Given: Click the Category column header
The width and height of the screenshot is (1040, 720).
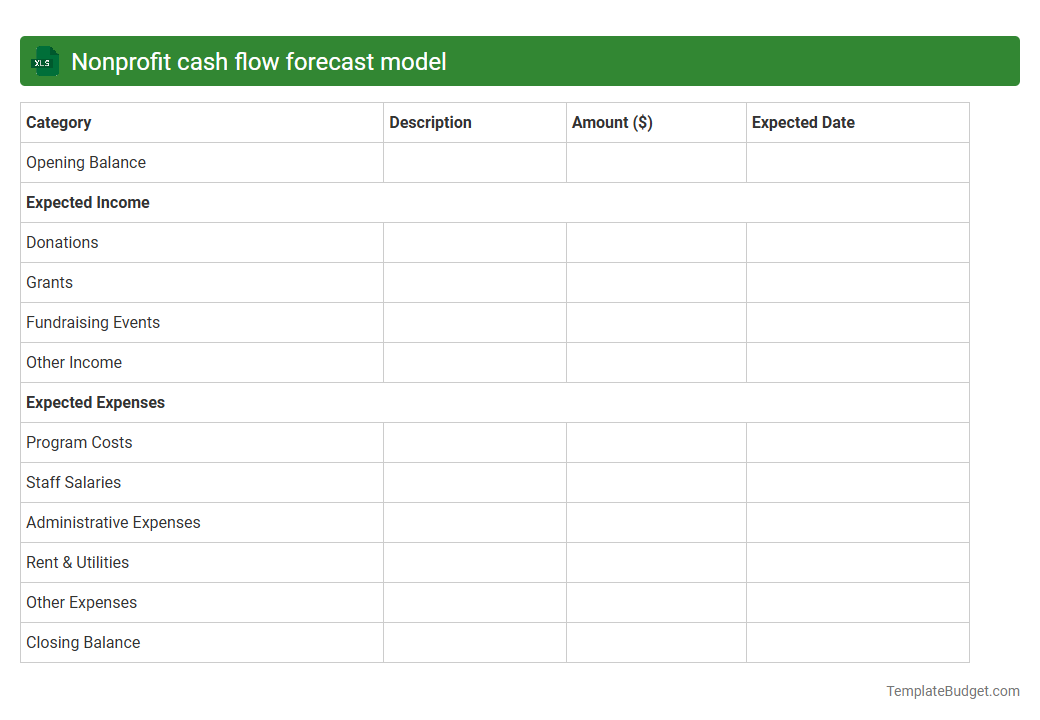Looking at the screenshot, I should 59,122.
